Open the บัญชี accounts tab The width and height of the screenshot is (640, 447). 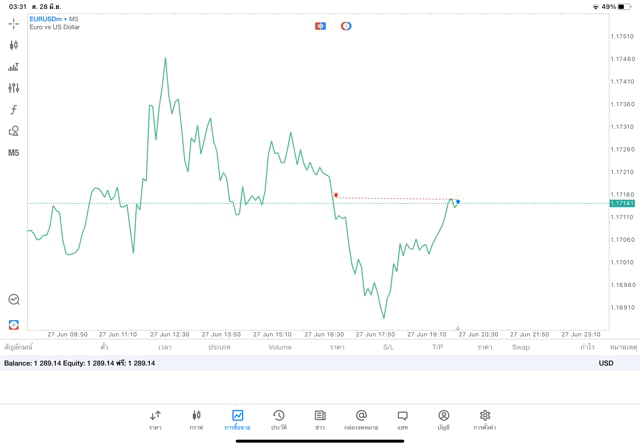tap(443, 419)
